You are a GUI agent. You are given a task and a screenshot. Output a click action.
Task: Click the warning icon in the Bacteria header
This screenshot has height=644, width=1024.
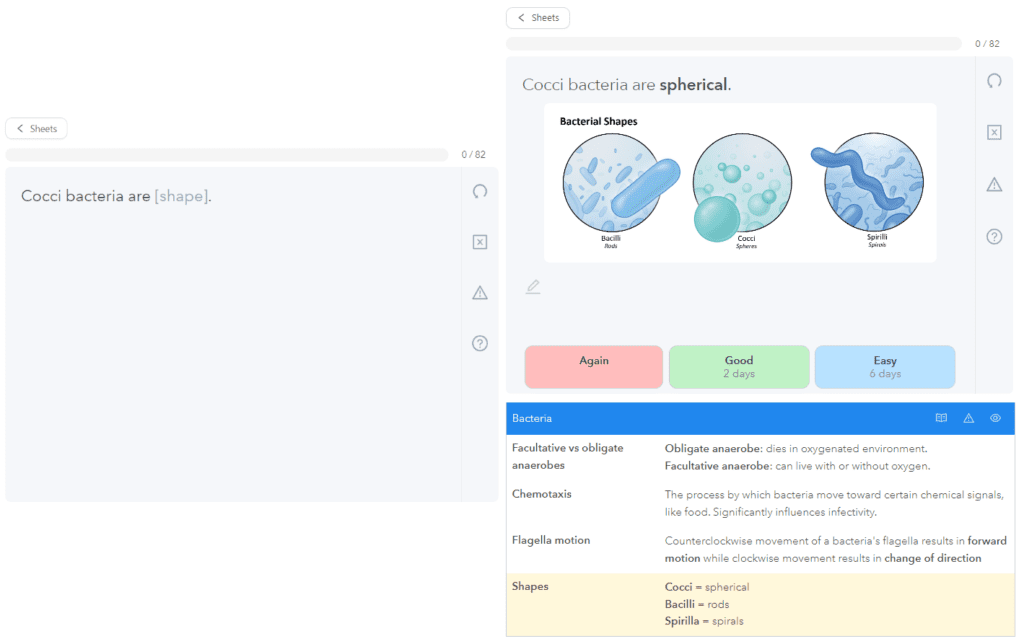[968, 418]
